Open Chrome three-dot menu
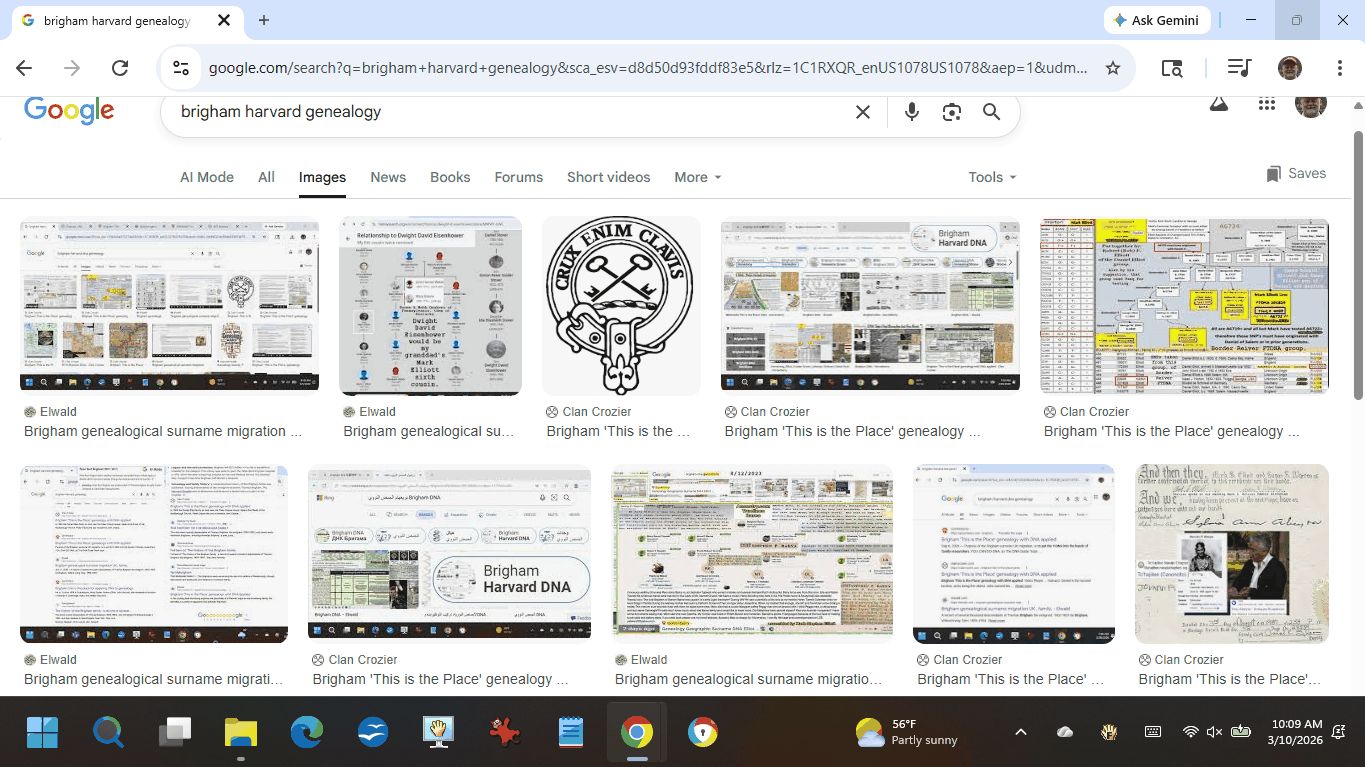The image size is (1365, 767). (x=1340, y=68)
